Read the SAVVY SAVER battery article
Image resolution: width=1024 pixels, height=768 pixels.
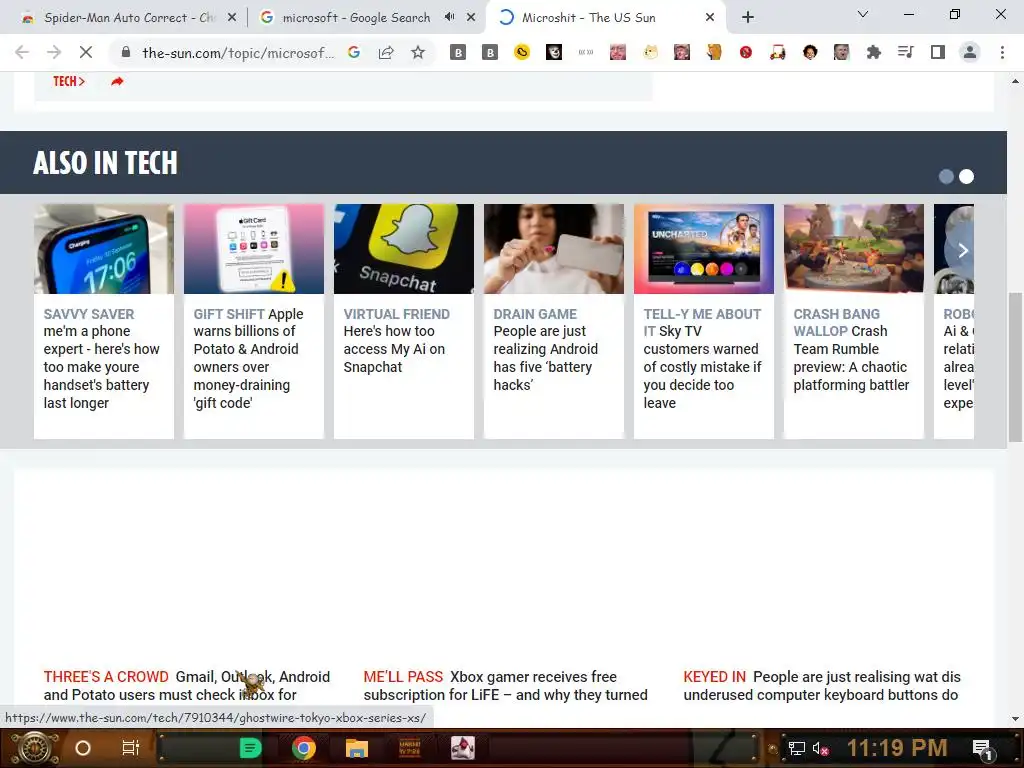(102, 359)
